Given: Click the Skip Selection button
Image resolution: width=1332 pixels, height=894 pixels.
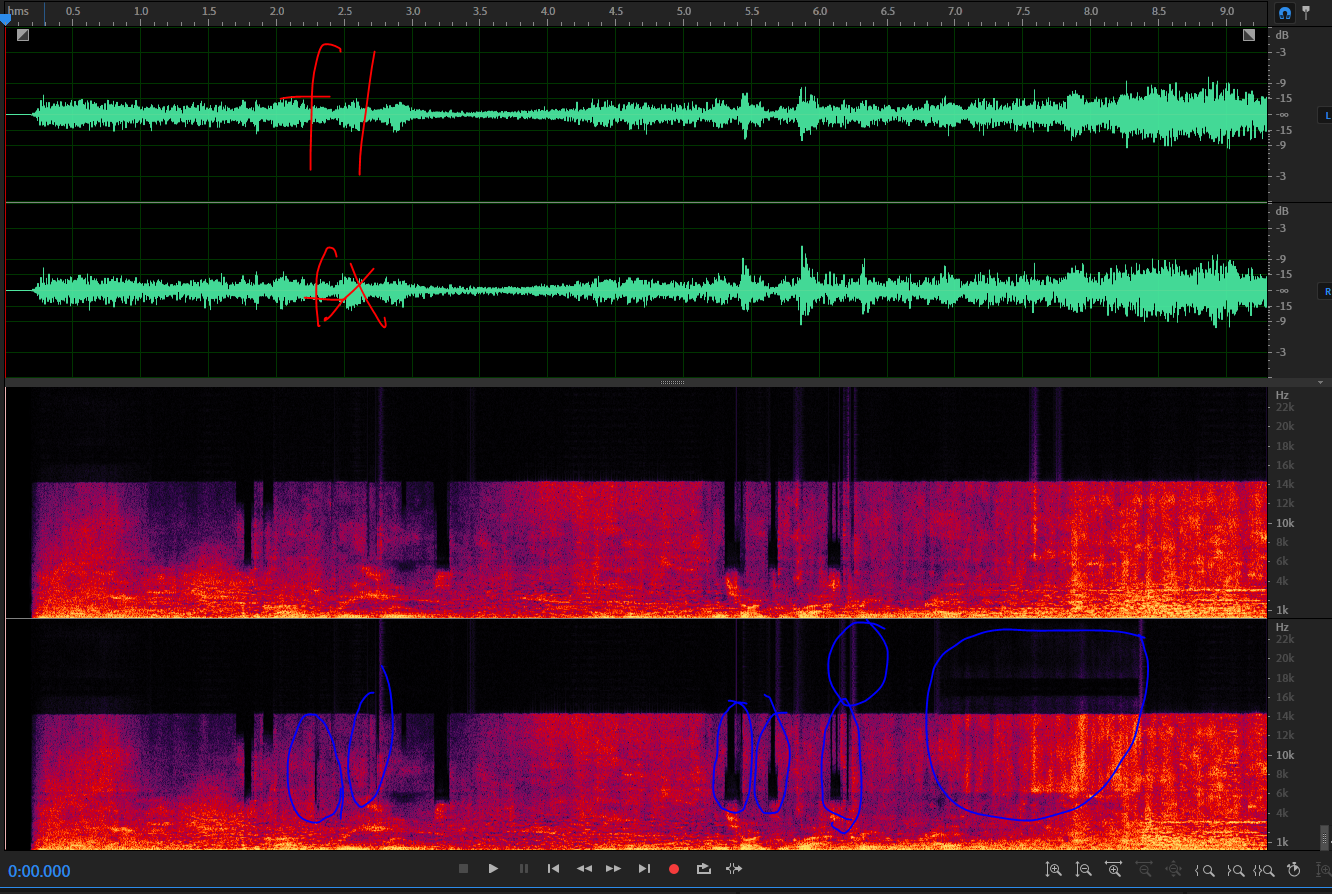Looking at the screenshot, I should coord(734,869).
